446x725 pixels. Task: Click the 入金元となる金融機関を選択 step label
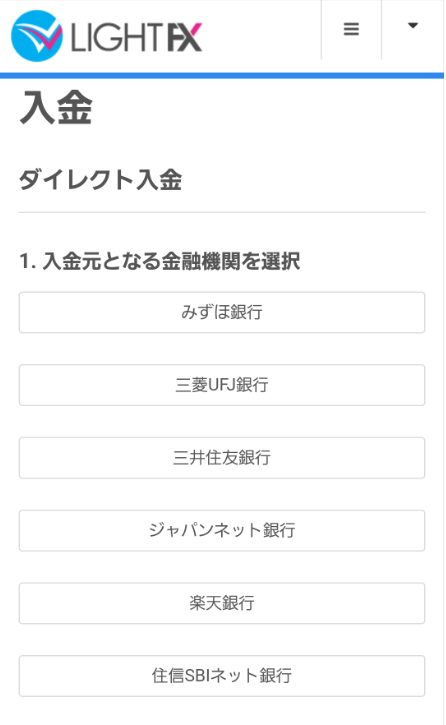(171, 261)
